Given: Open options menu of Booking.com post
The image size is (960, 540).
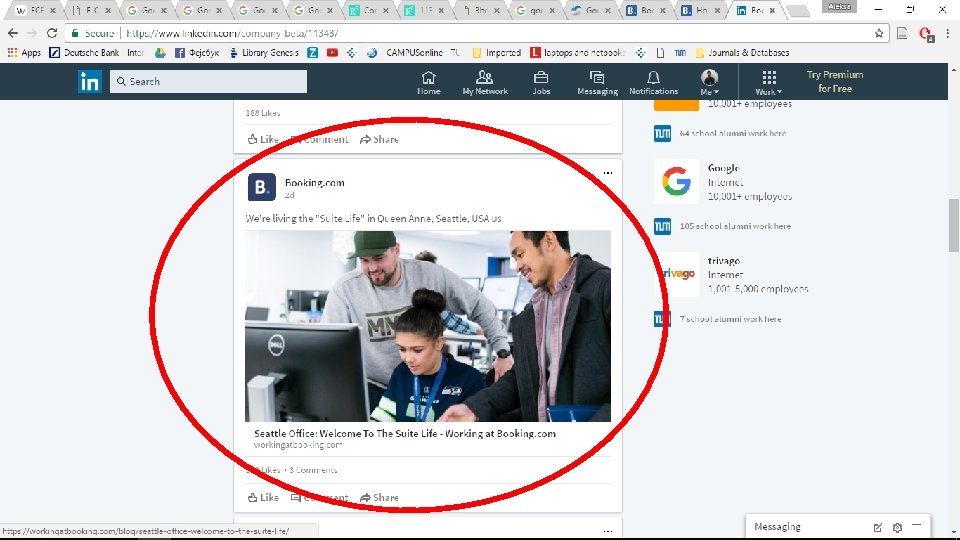Looking at the screenshot, I should click(x=607, y=173).
